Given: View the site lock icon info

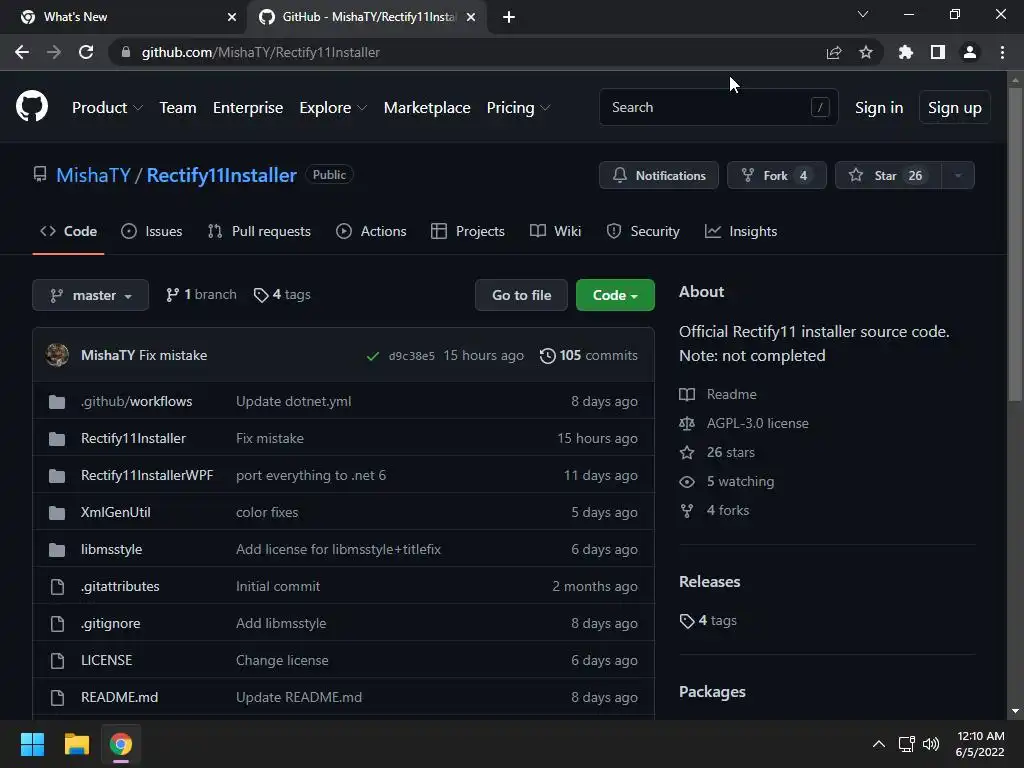Looking at the screenshot, I should (x=126, y=52).
